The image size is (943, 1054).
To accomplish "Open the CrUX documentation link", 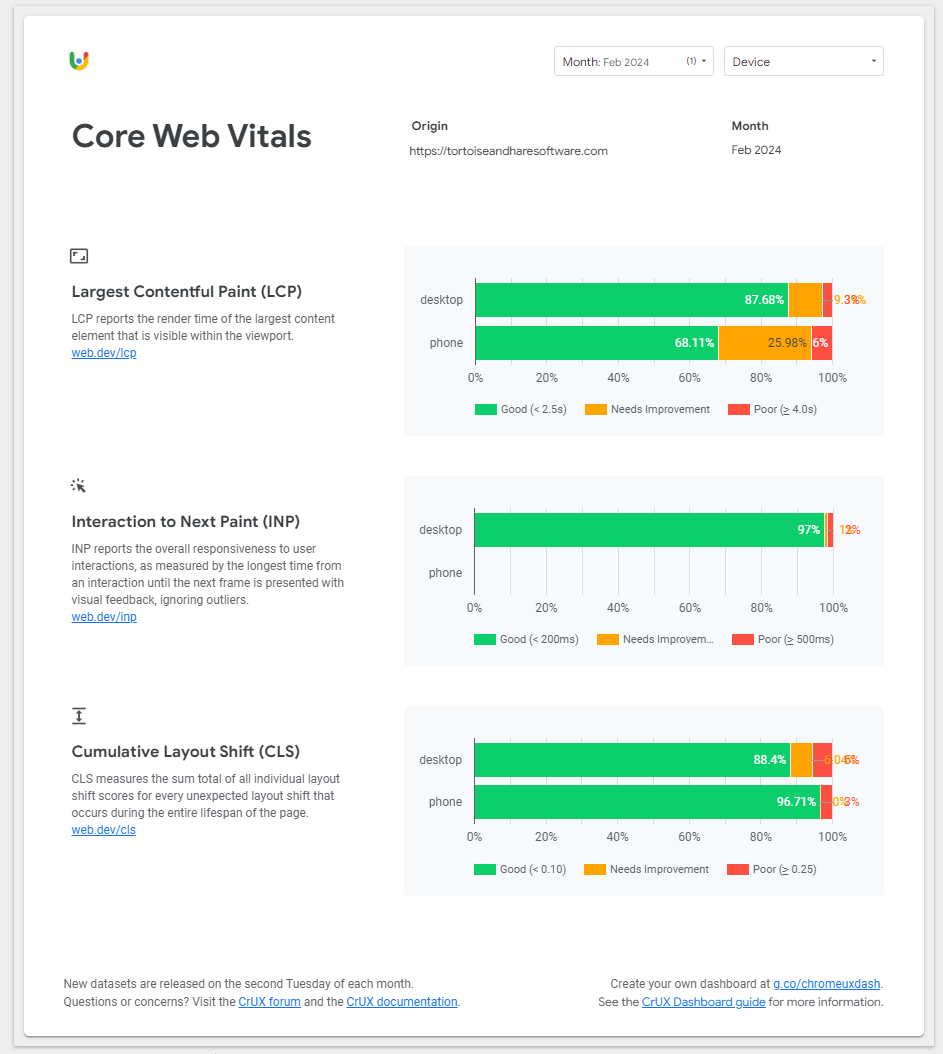I will click(402, 1002).
